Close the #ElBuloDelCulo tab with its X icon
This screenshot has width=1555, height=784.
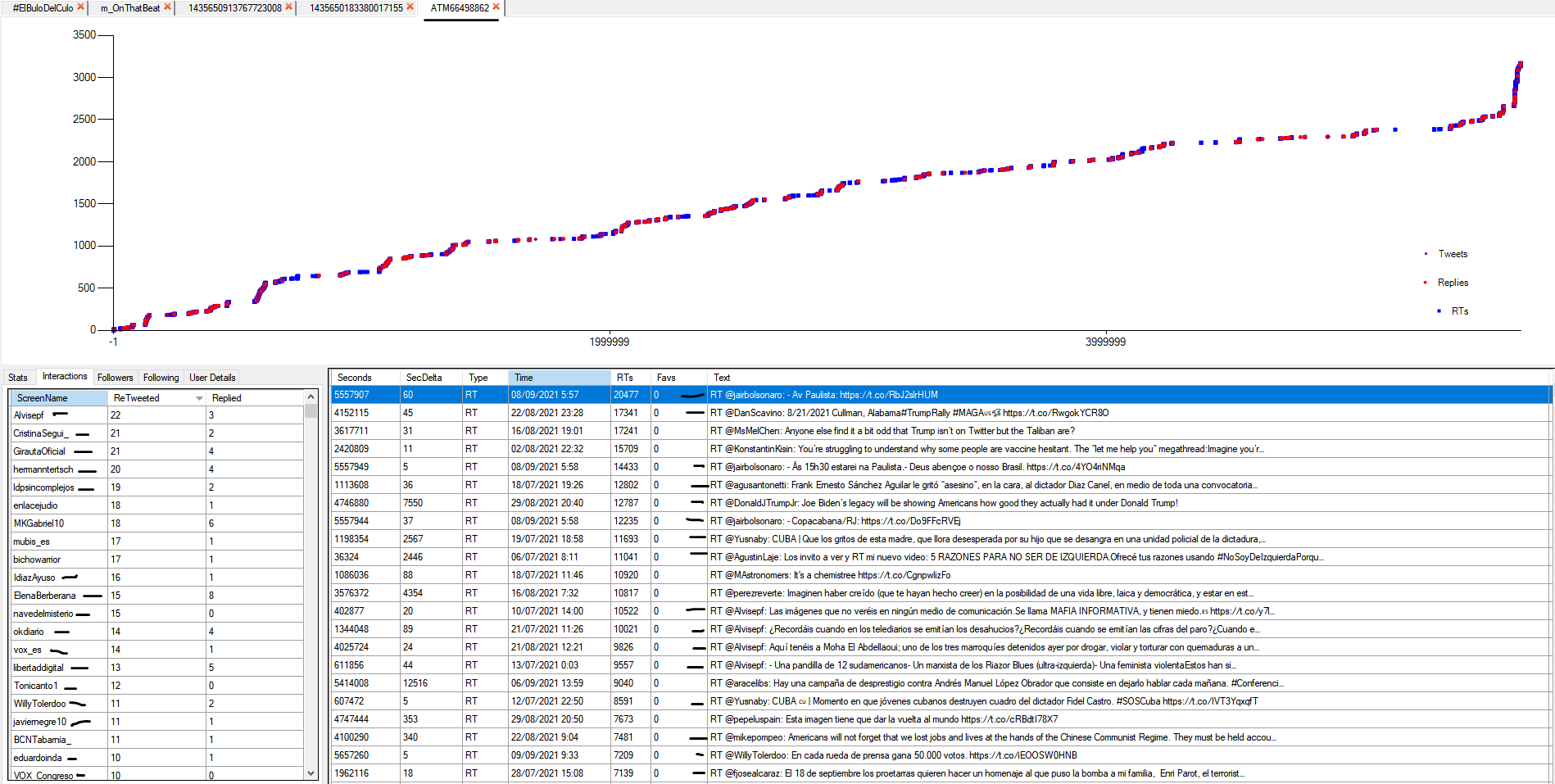pos(80,7)
